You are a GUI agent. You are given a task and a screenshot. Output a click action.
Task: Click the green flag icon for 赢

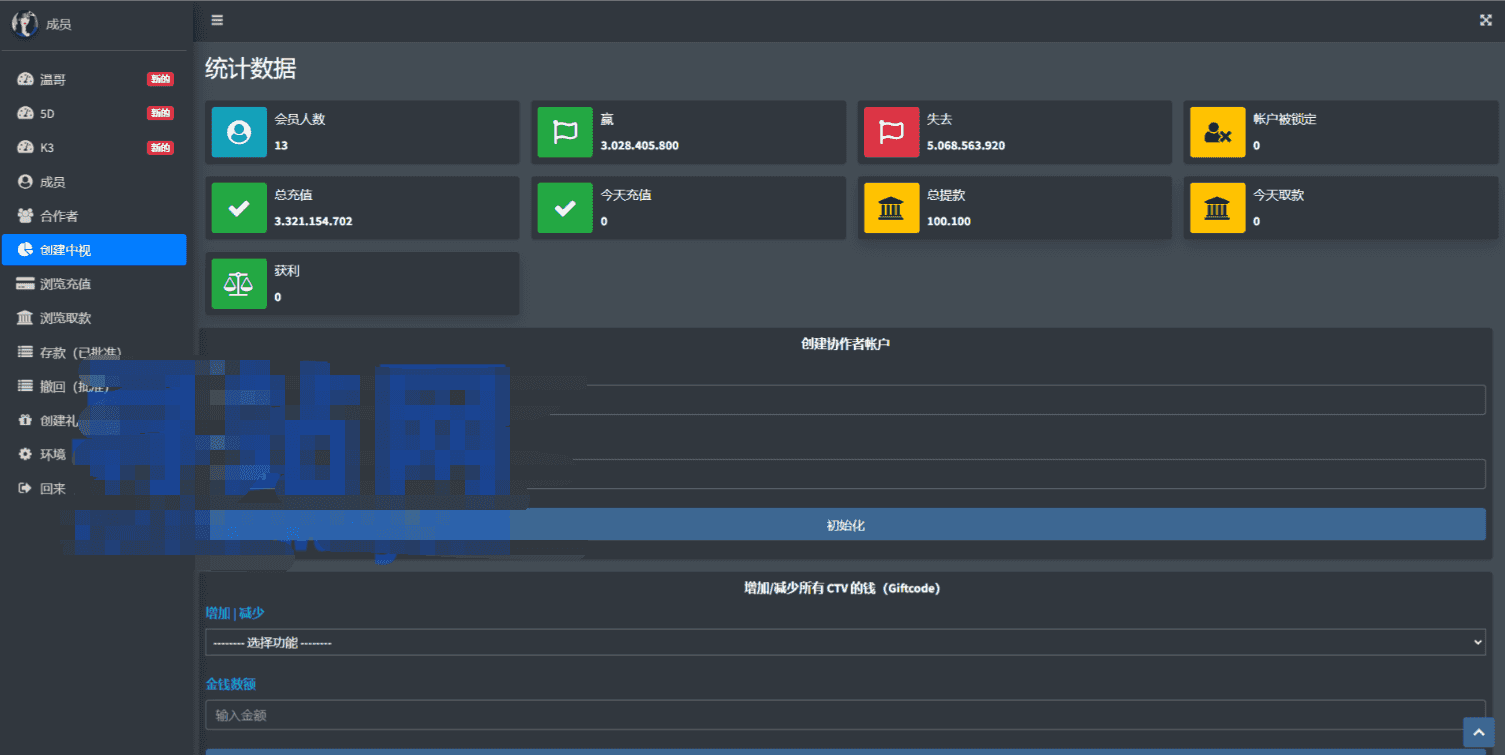[x=565, y=132]
